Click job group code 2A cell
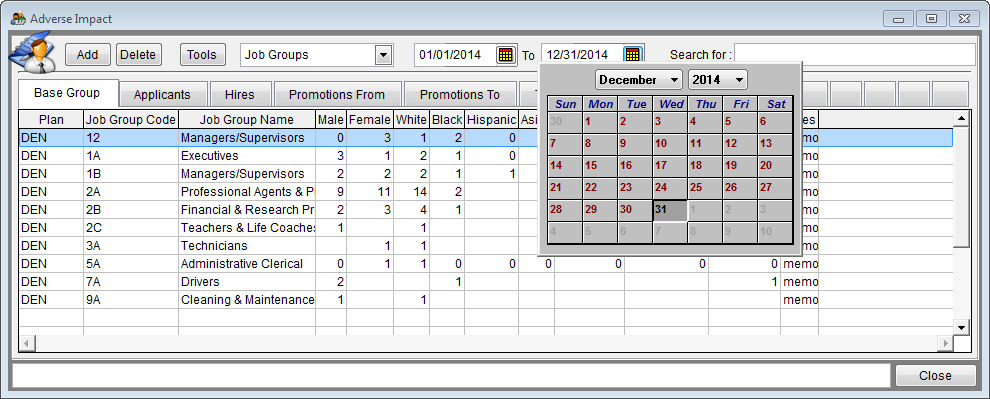The width and height of the screenshot is (990, 399). click(x=131, y=192)
